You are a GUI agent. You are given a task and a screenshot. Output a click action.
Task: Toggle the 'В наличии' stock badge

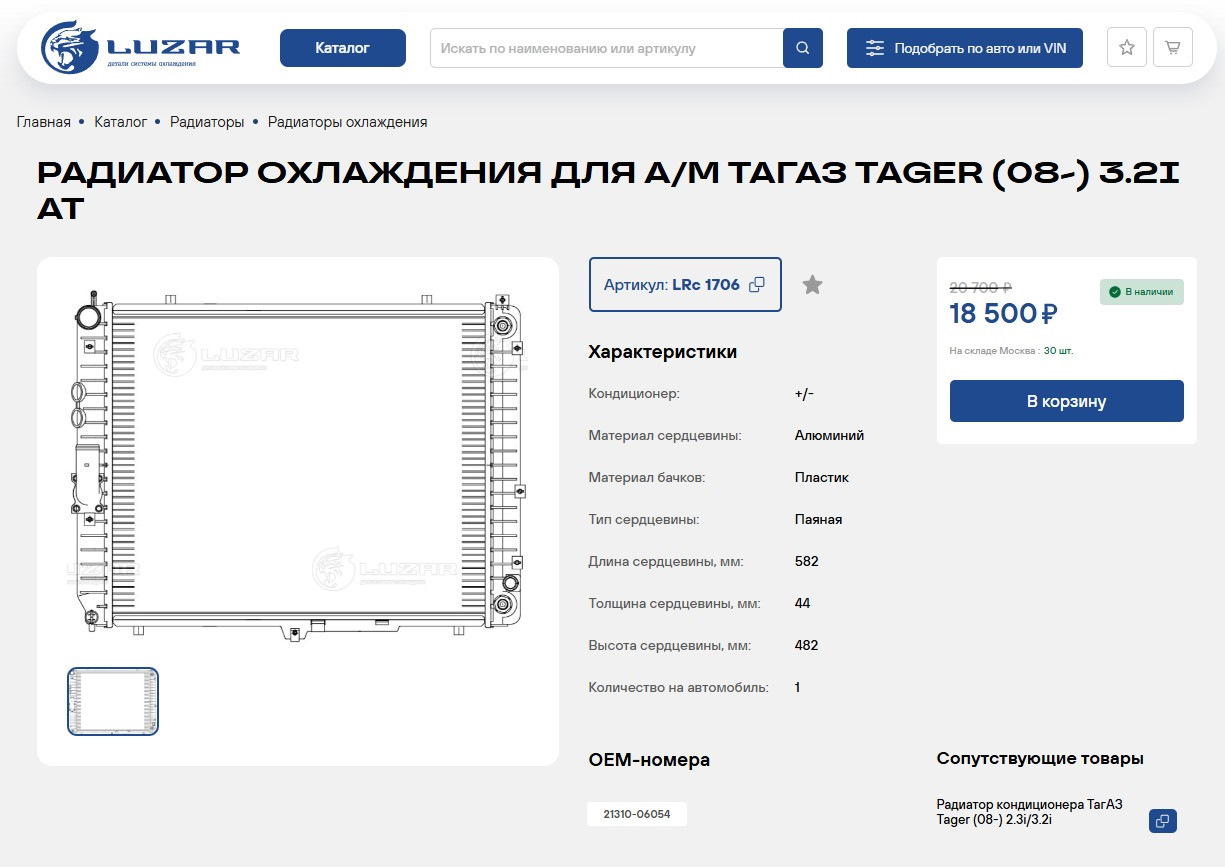click(1141, 292)
